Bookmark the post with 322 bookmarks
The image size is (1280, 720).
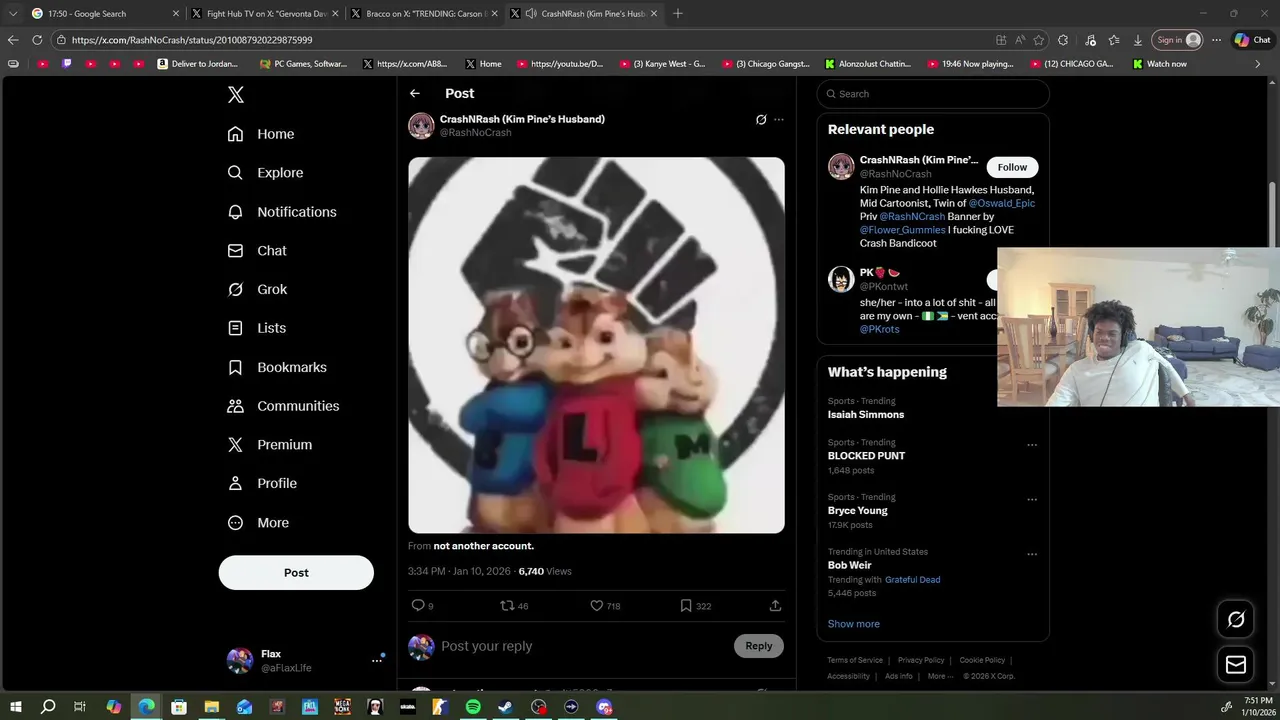coord(695,605)
